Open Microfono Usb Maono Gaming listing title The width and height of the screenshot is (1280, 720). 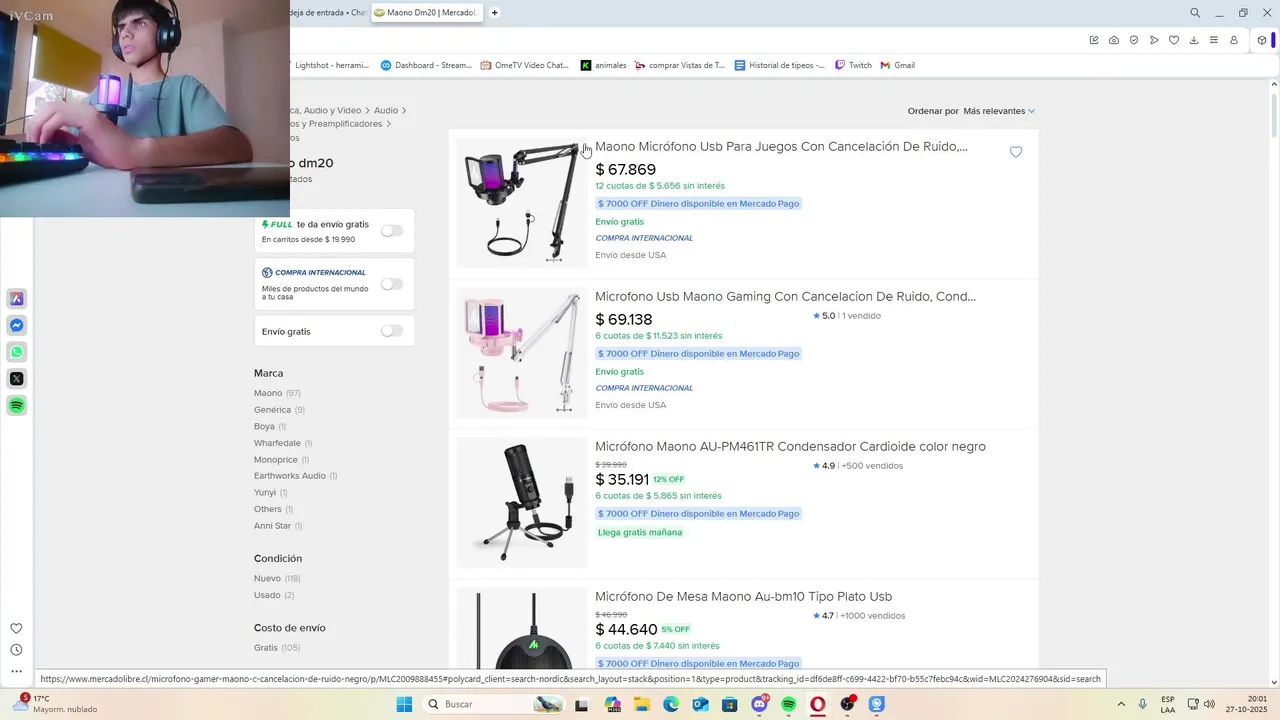point(785,296)
